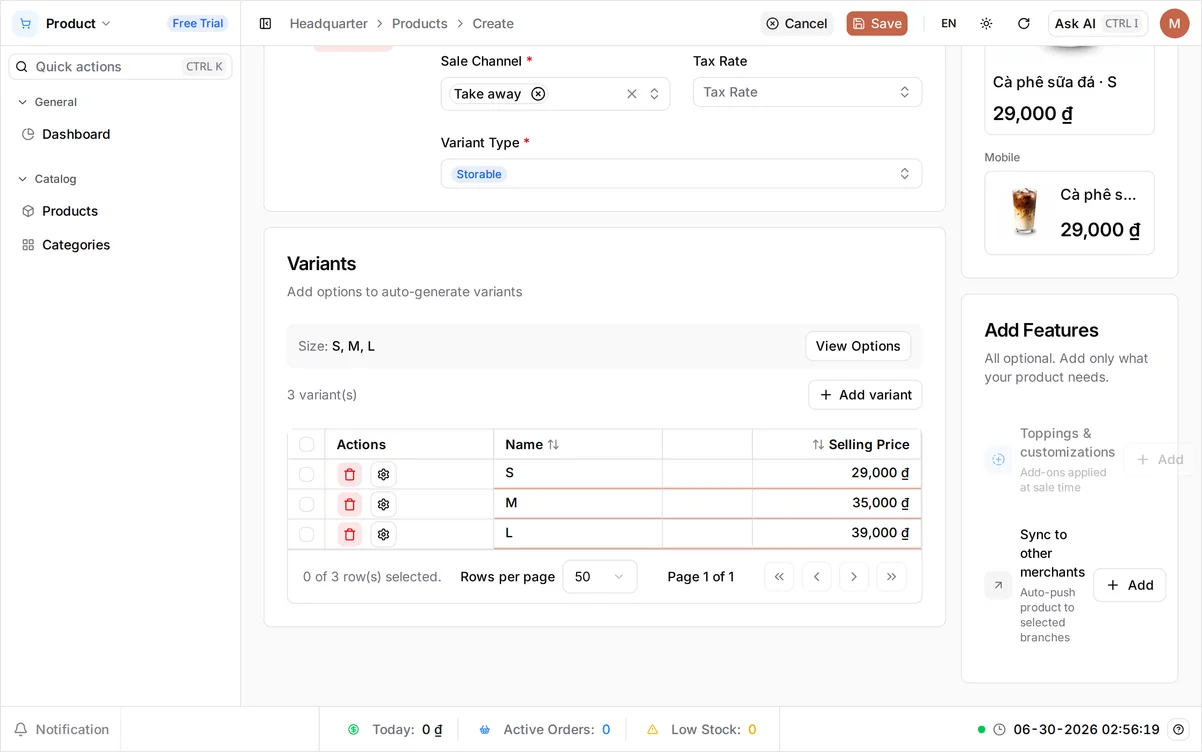Click the shopping cart Product logo icon
Image resolution: width=1202 pixels, height=752 pixels.
[x=25, y=23]
